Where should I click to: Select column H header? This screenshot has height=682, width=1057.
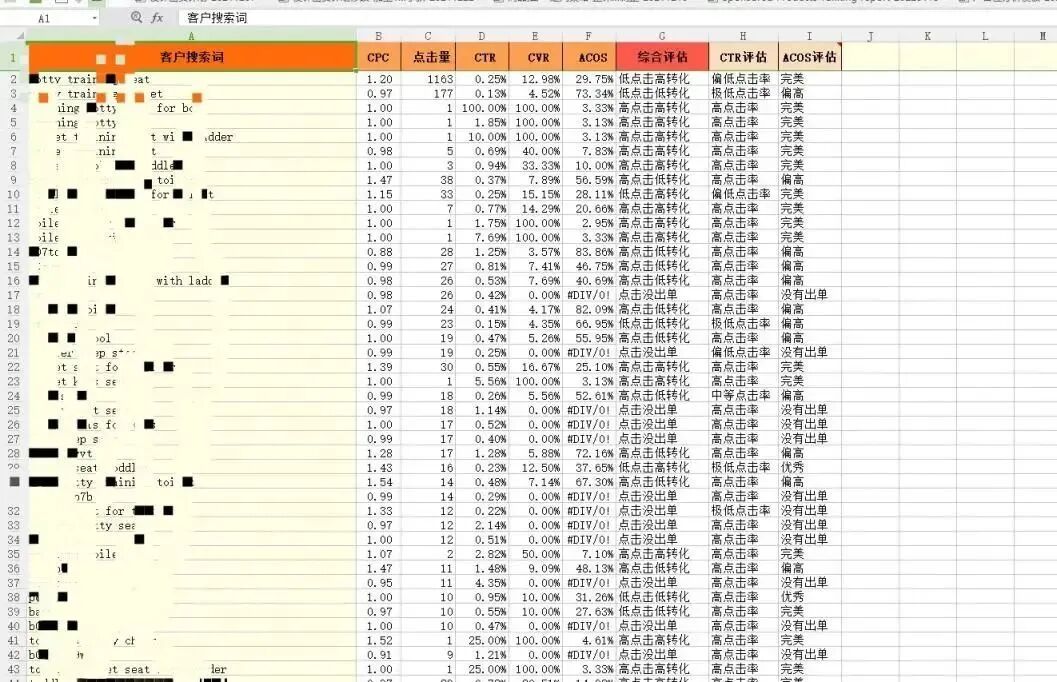[743, 36]
